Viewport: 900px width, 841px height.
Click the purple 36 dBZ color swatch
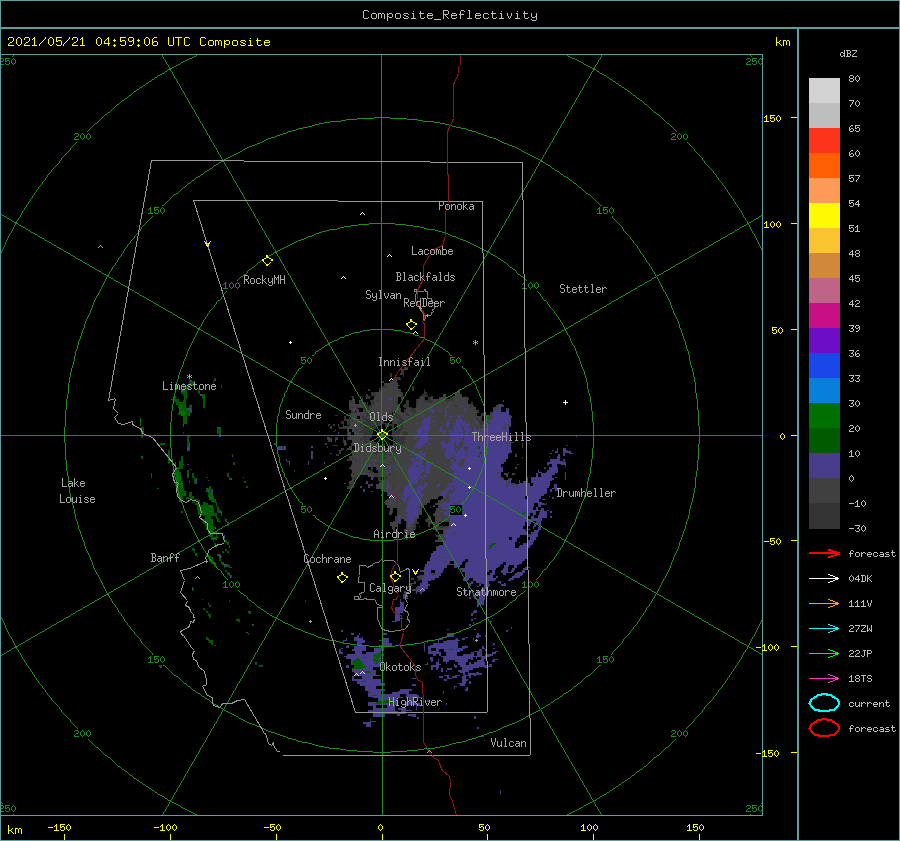pyautogui.click(x=824, y=340)
